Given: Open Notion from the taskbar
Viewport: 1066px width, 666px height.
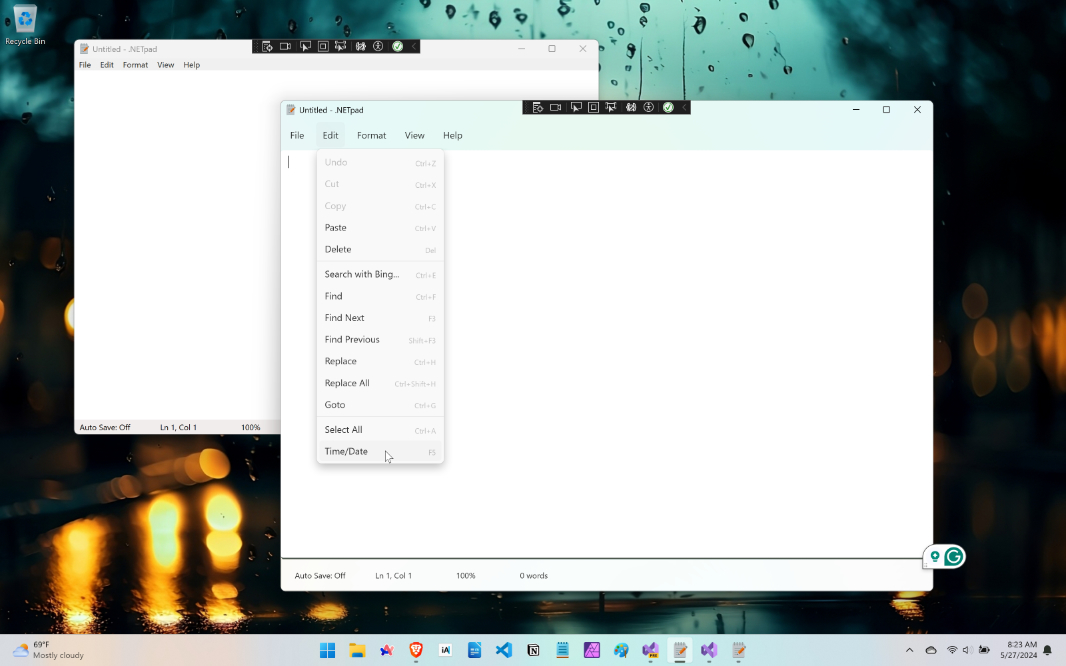Looking at the screenshot, I should [x=533, y=650].
